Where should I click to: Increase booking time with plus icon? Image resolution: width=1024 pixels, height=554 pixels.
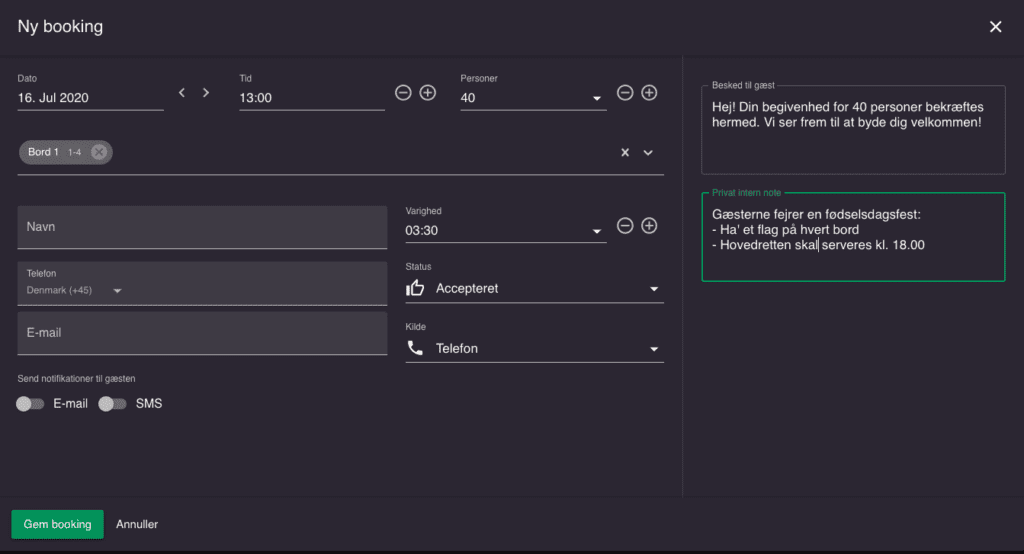tap(428, 93)
